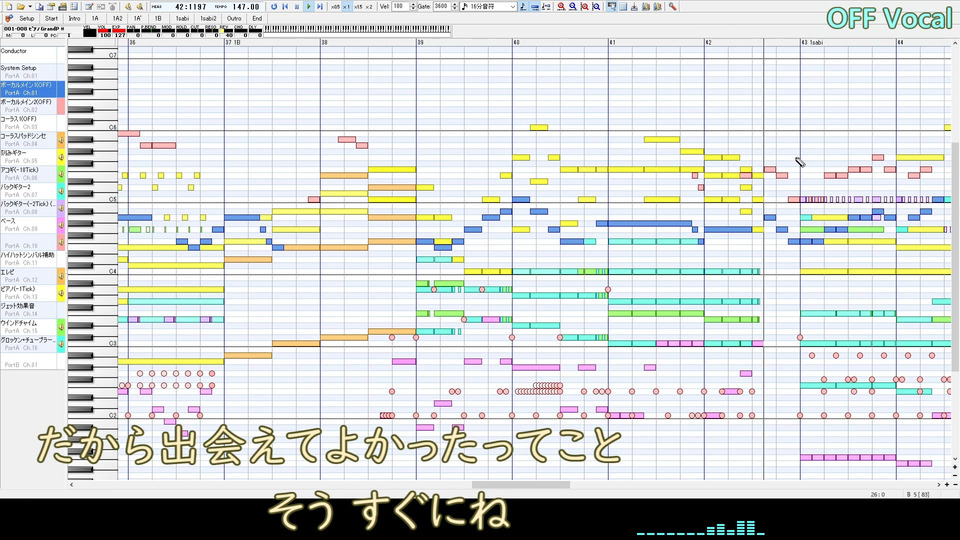The image size is (960, 540).
Task: Select the ジェット効果音 track
Action: coord(32,310)
